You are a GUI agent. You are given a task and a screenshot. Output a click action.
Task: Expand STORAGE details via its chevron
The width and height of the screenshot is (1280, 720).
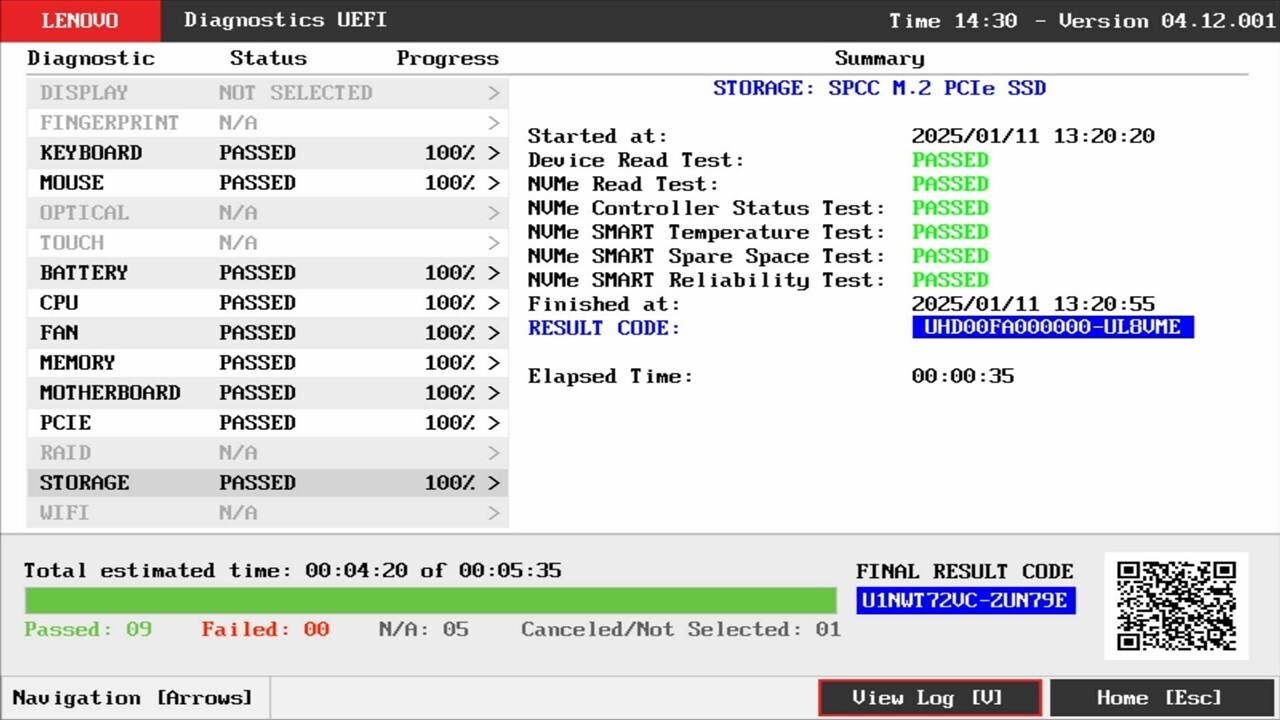494,483
